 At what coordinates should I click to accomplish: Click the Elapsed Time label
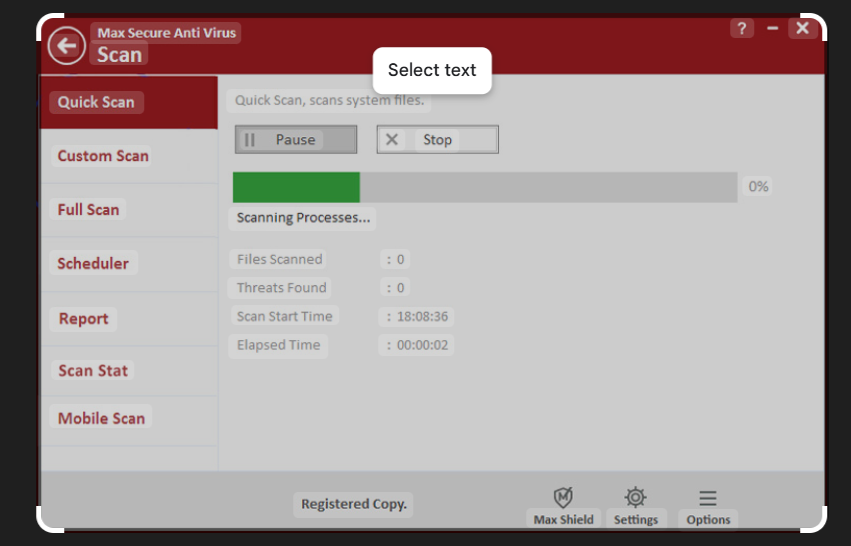(x=278, y=345)
